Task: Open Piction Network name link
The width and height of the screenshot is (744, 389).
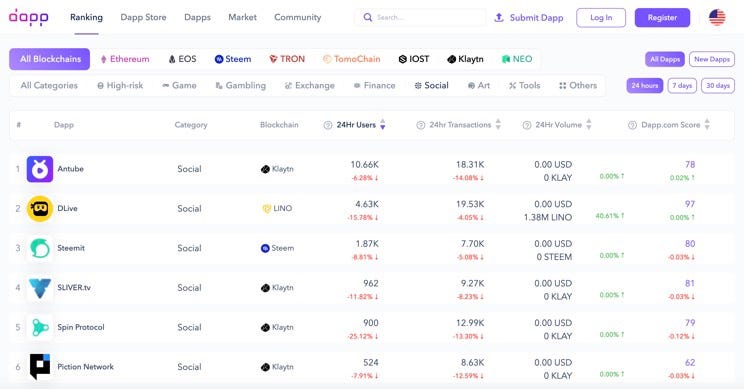Action: pyautogui.click(x=85, y=367)
